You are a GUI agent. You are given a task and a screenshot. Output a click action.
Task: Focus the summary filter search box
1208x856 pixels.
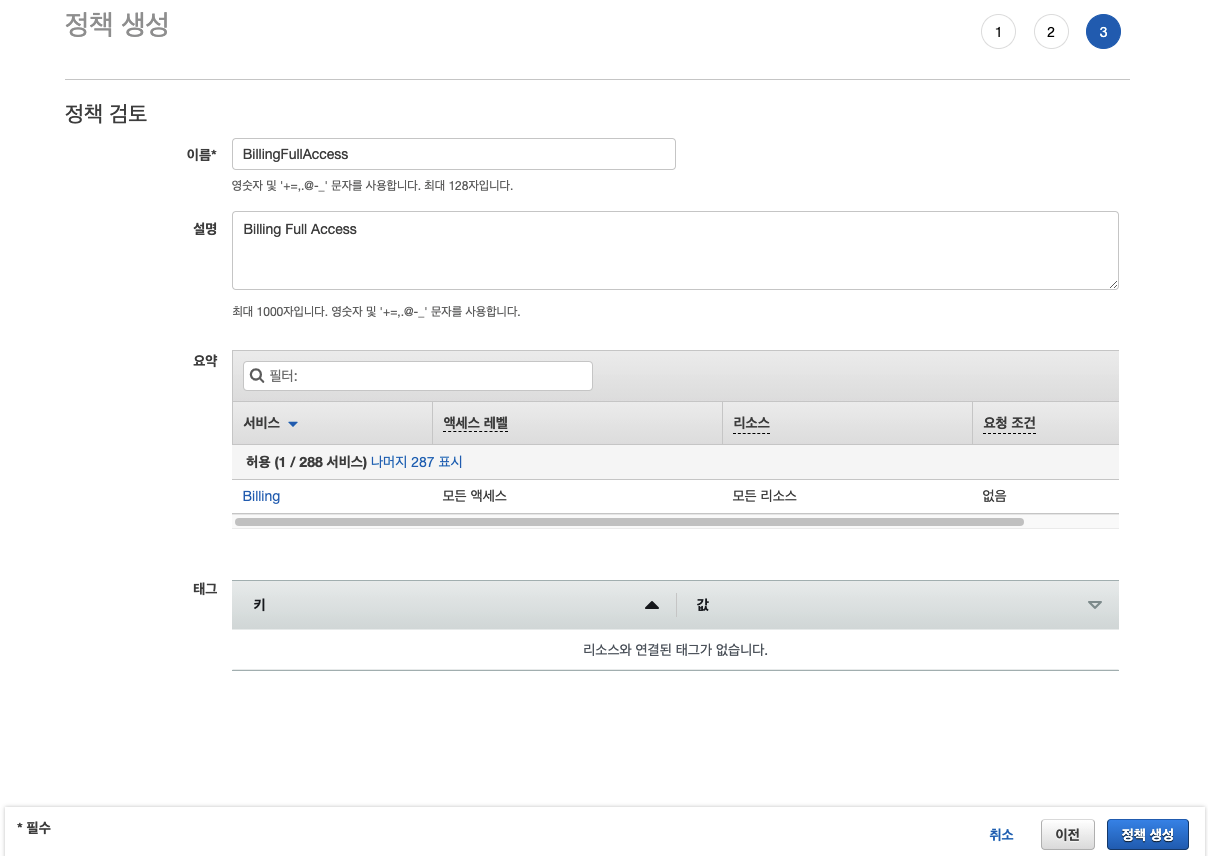pyautogui.click(x=418, y=376)
